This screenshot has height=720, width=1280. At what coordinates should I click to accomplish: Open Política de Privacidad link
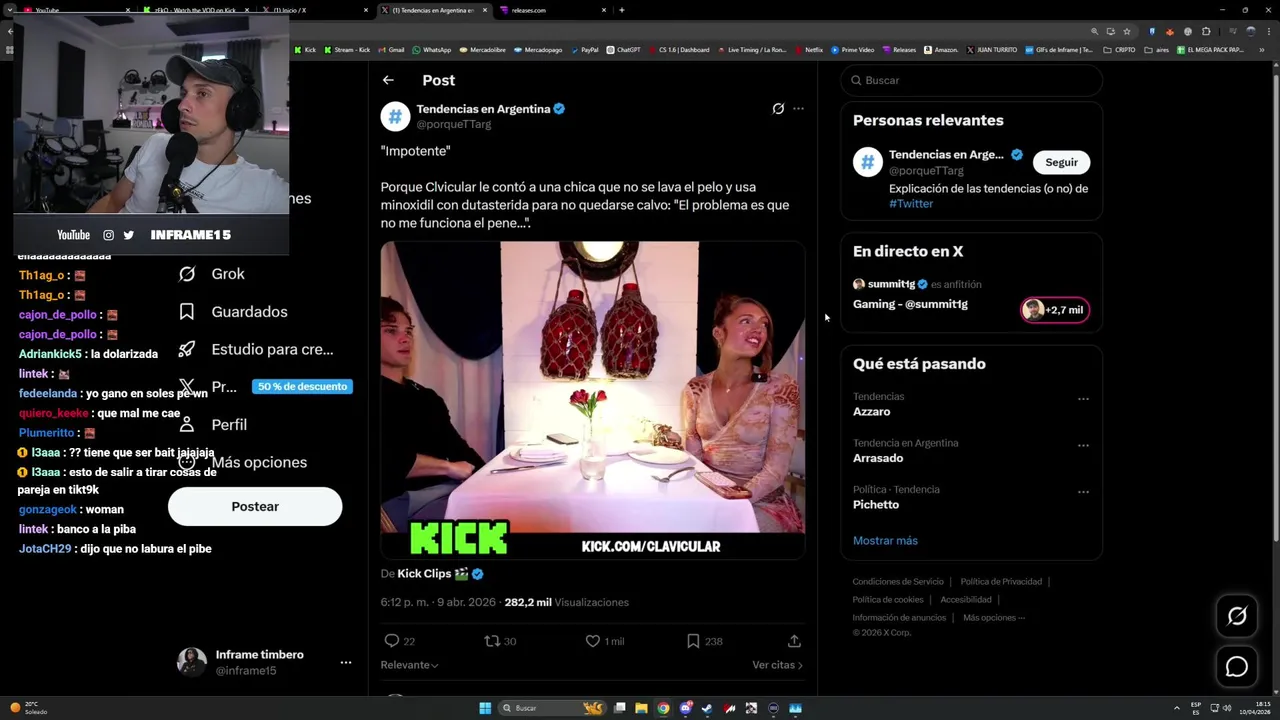1001,581
